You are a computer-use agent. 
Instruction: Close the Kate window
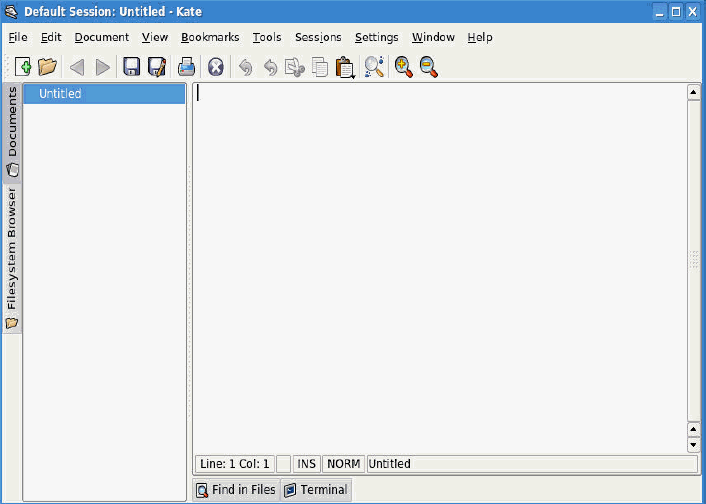click(692, 11)
